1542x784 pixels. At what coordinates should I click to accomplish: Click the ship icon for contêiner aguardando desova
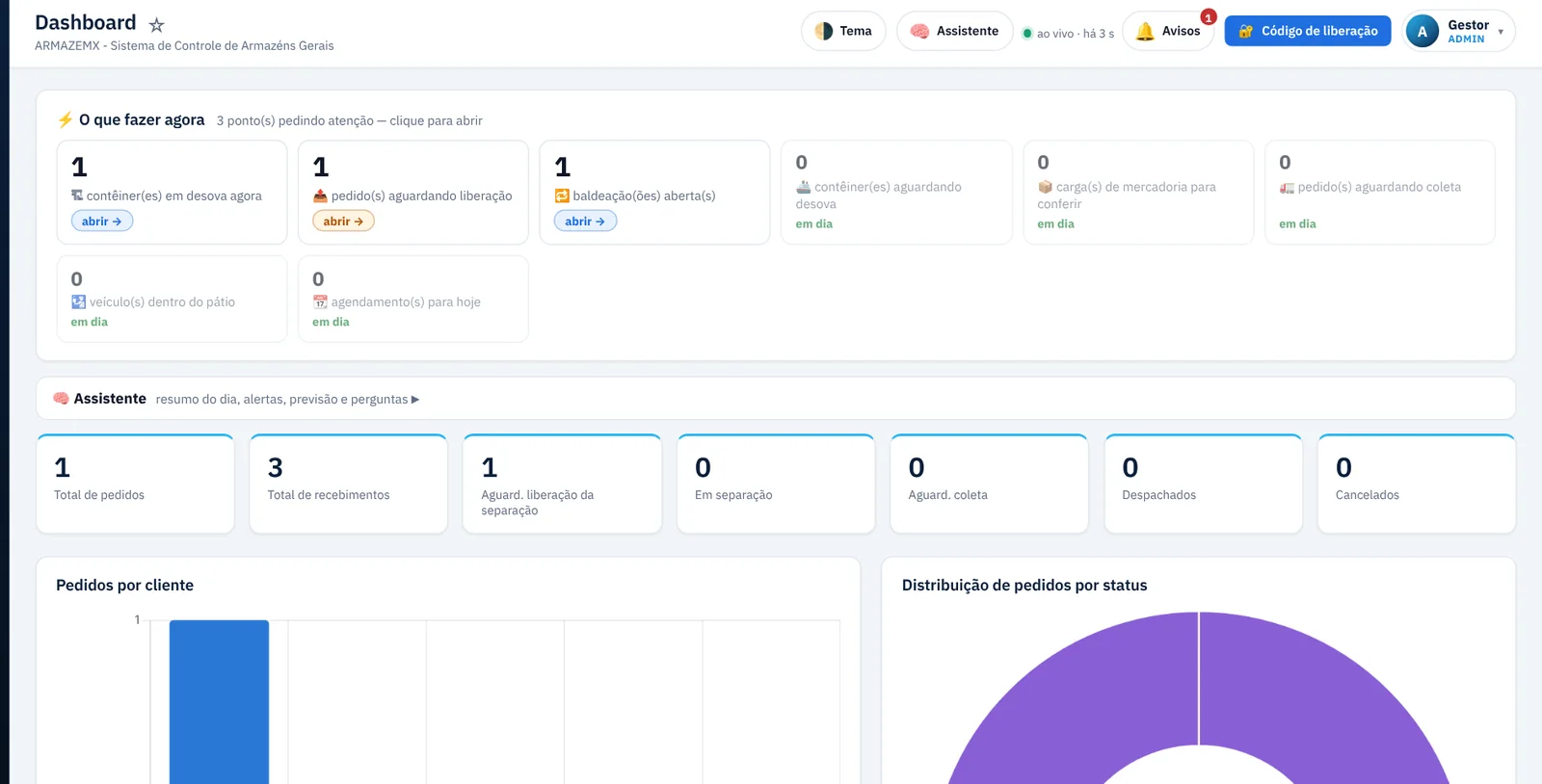pyautogui.click(x=804, y=187)
